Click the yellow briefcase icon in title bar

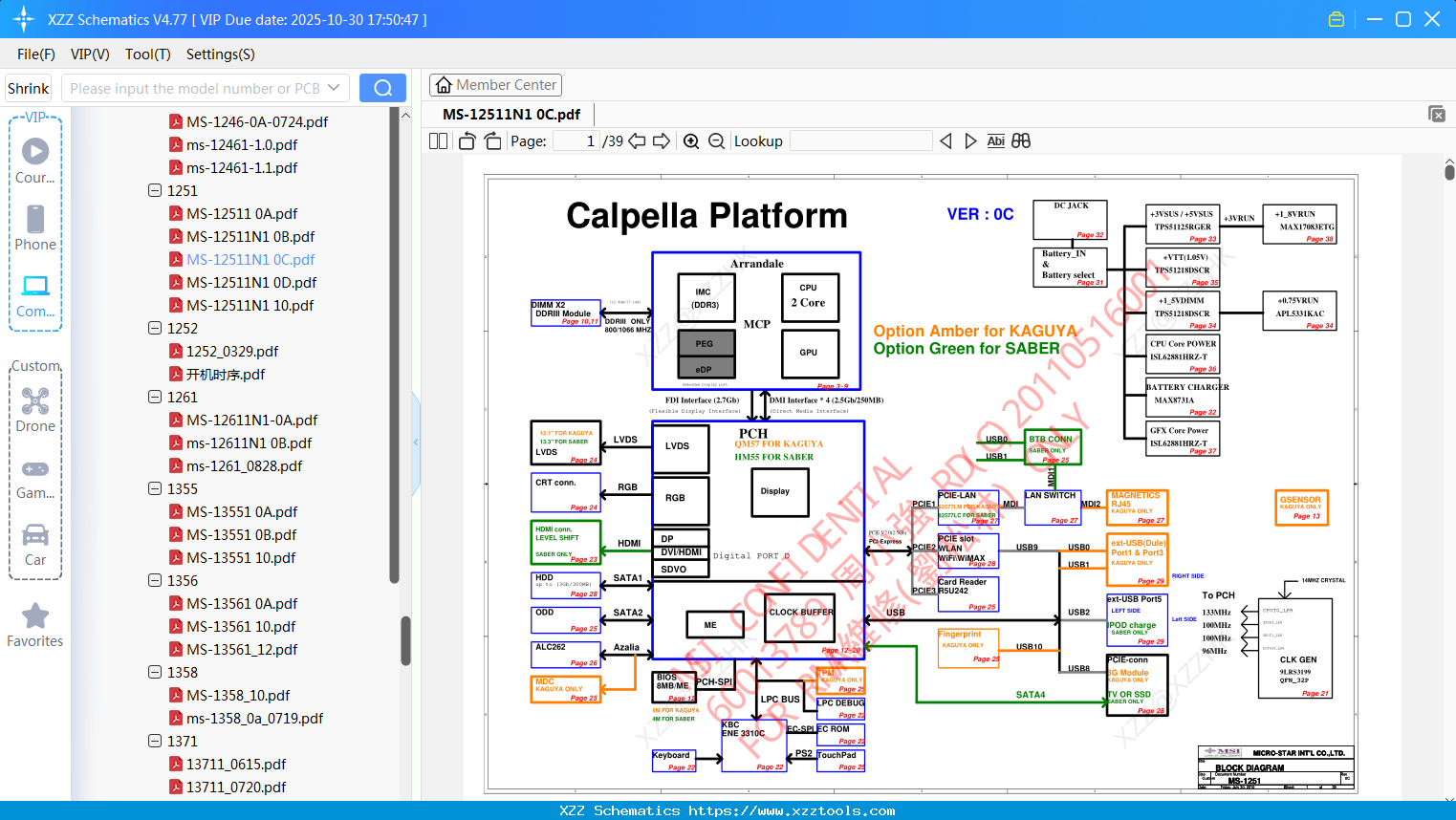(x=1336, y=19)
